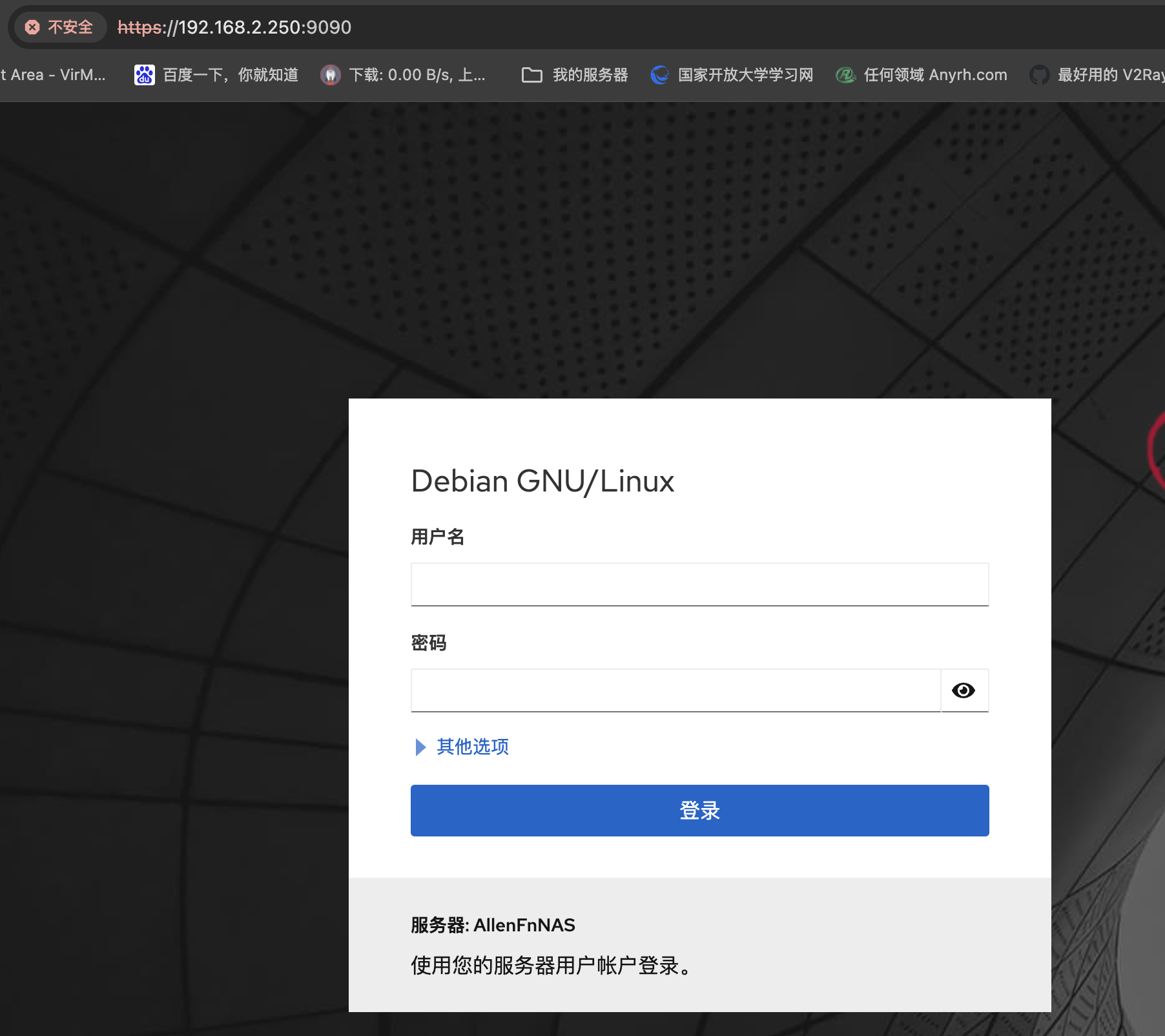Open the Area - VirM... bookmark

click(x=53, y=75)
